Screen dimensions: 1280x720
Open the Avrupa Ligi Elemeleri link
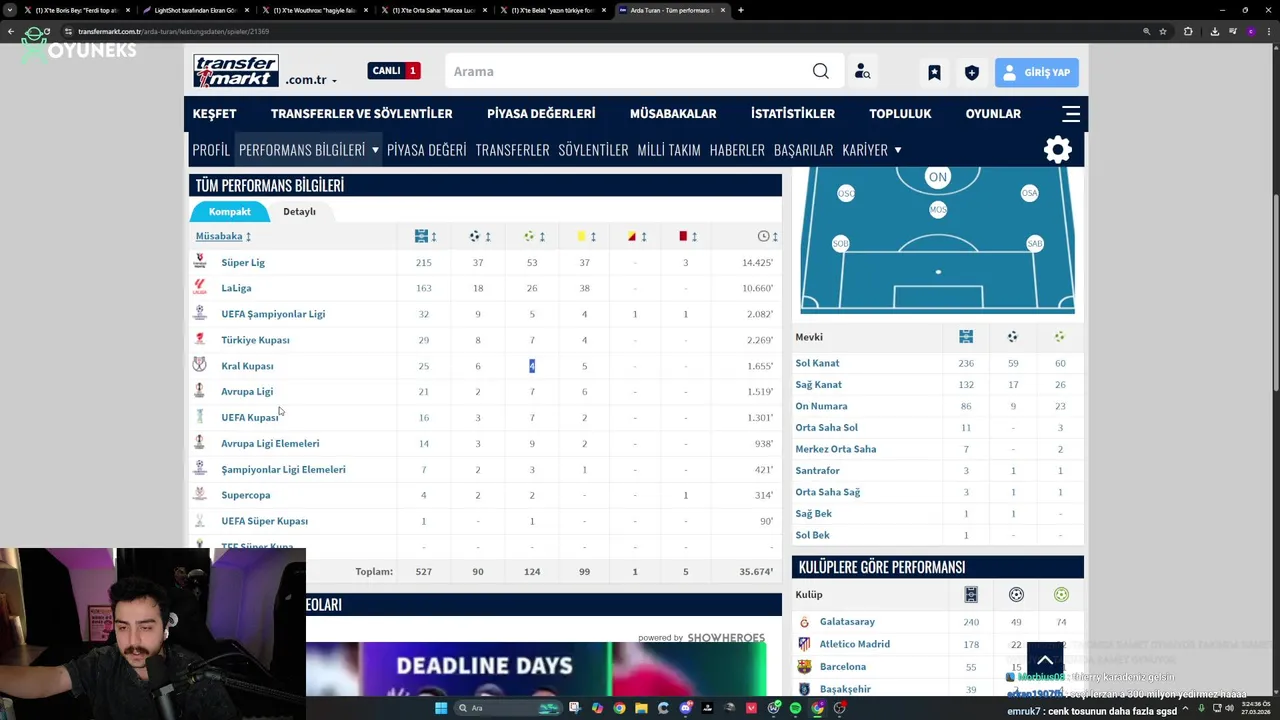coord(270,443)
